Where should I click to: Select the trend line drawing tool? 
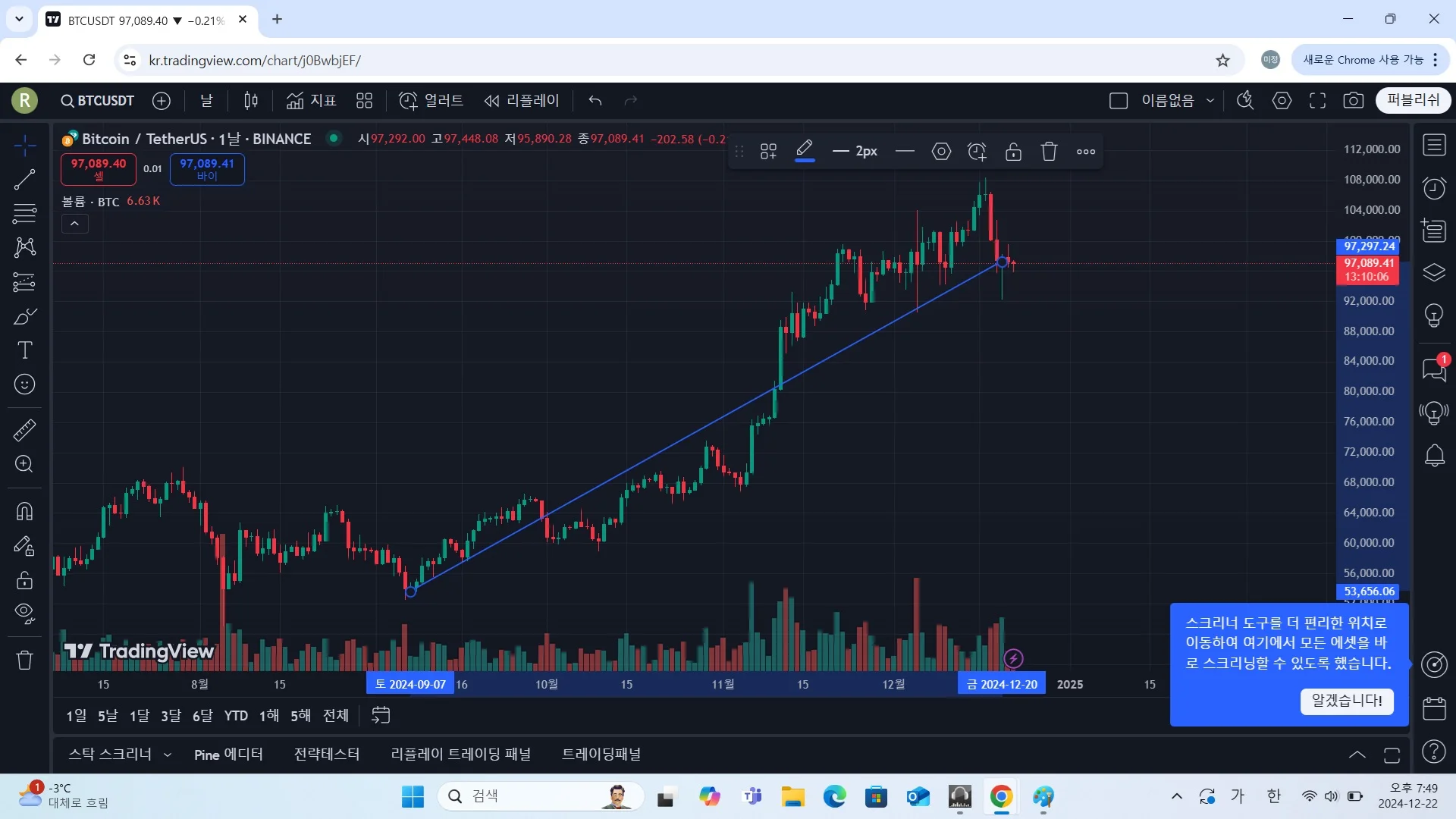pyautogui.click(x=24, y=180)
